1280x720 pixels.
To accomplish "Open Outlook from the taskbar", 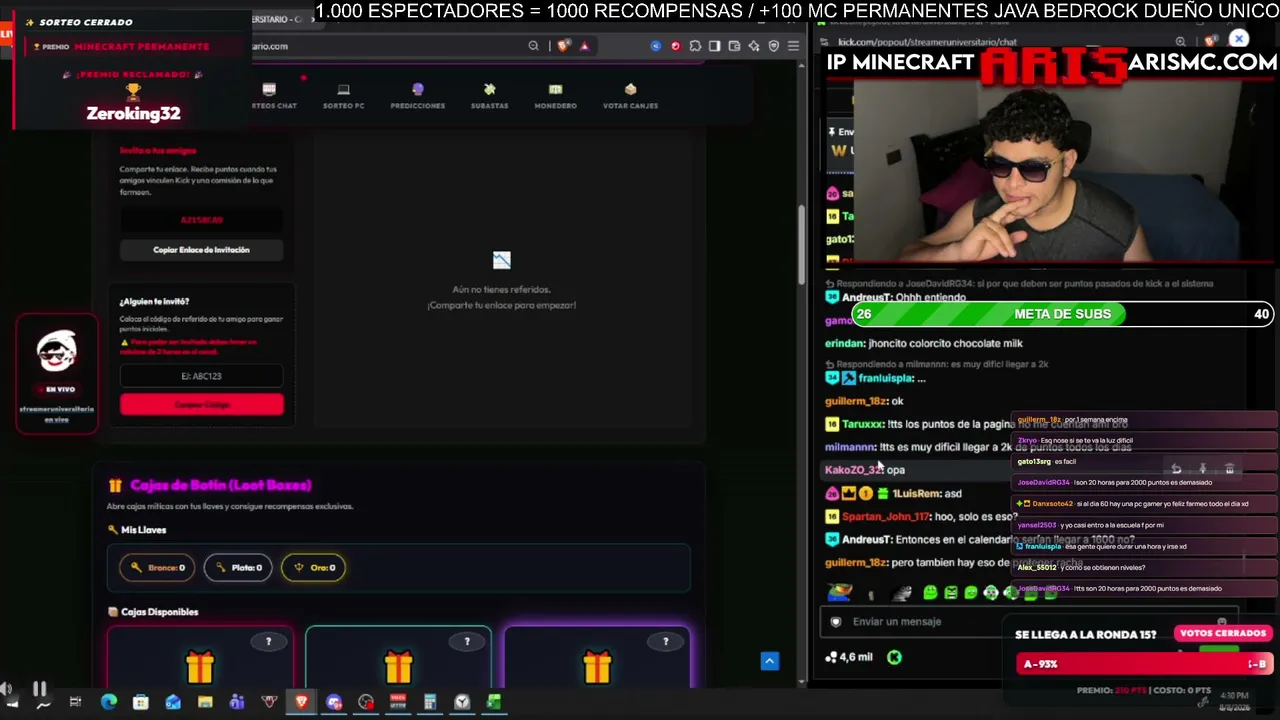I will pos(173,703).
